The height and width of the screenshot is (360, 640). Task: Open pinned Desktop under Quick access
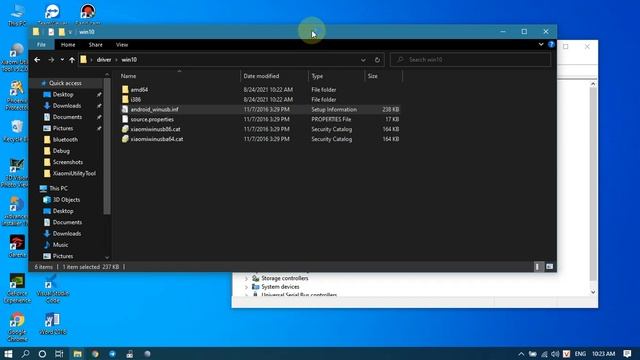(63, 94)
